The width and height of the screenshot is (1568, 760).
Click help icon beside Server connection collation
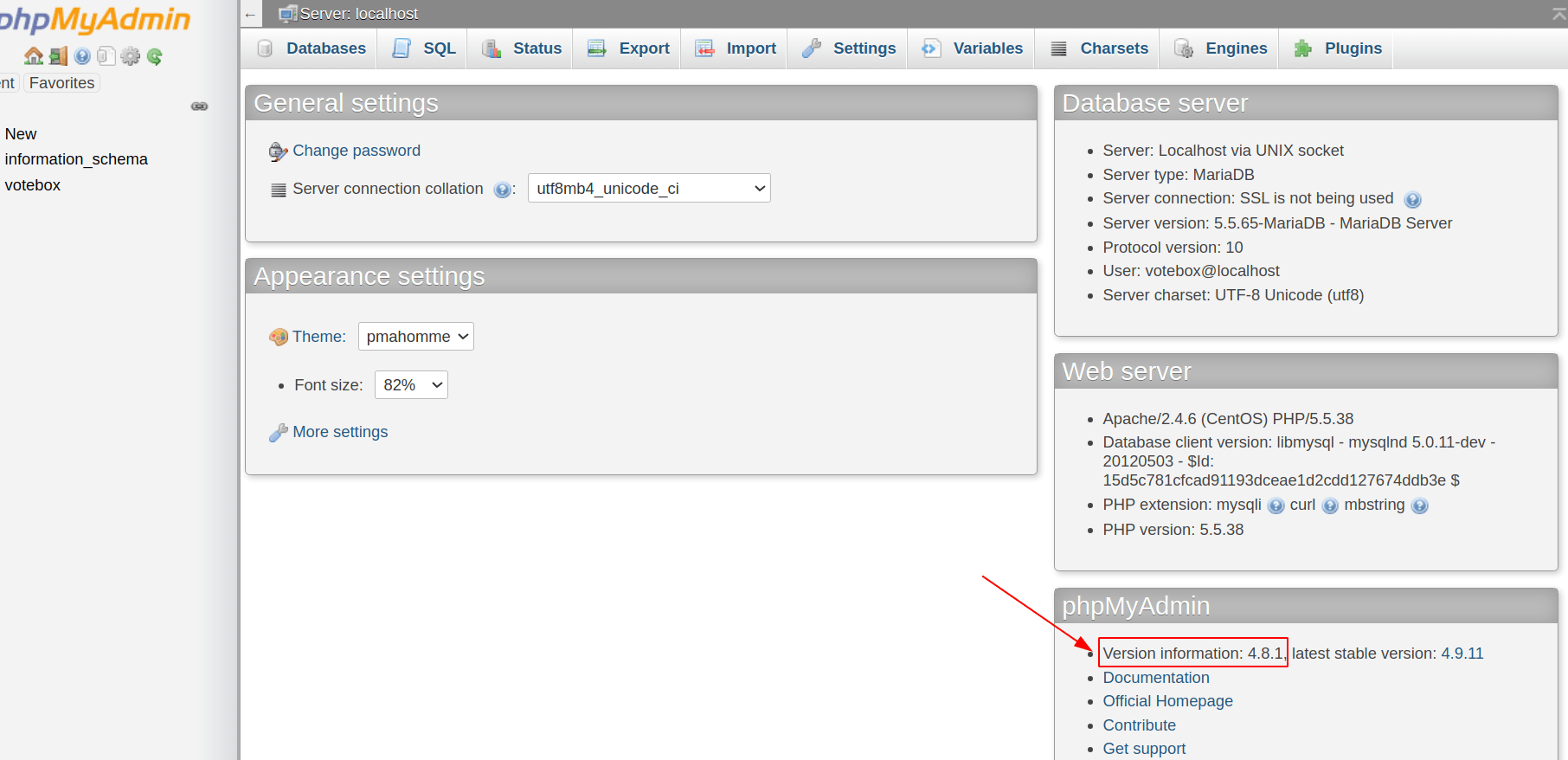pos(502,190)
